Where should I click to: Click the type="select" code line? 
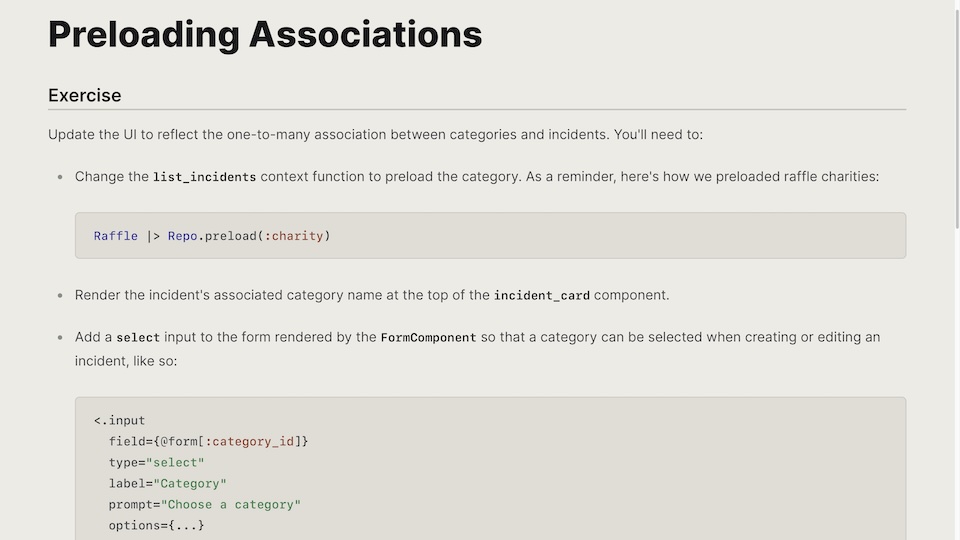click(157, 462)
